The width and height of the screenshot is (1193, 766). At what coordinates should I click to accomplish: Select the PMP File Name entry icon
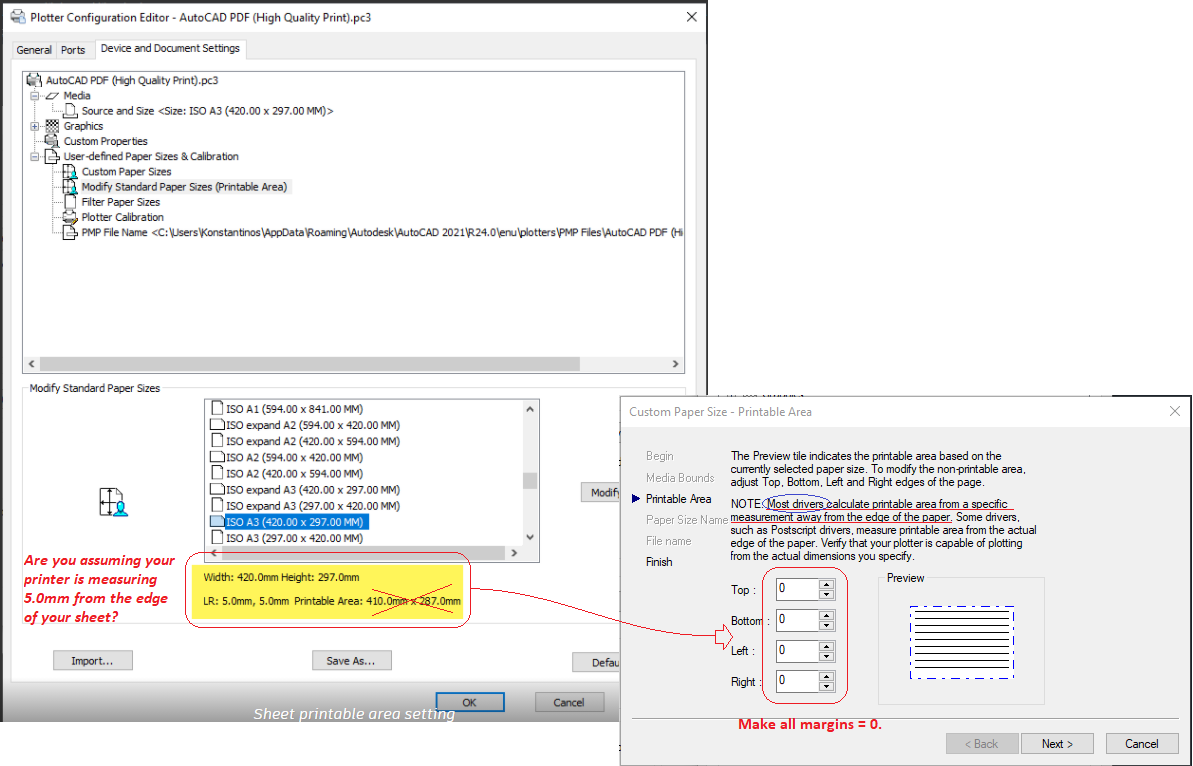point(69,231)
